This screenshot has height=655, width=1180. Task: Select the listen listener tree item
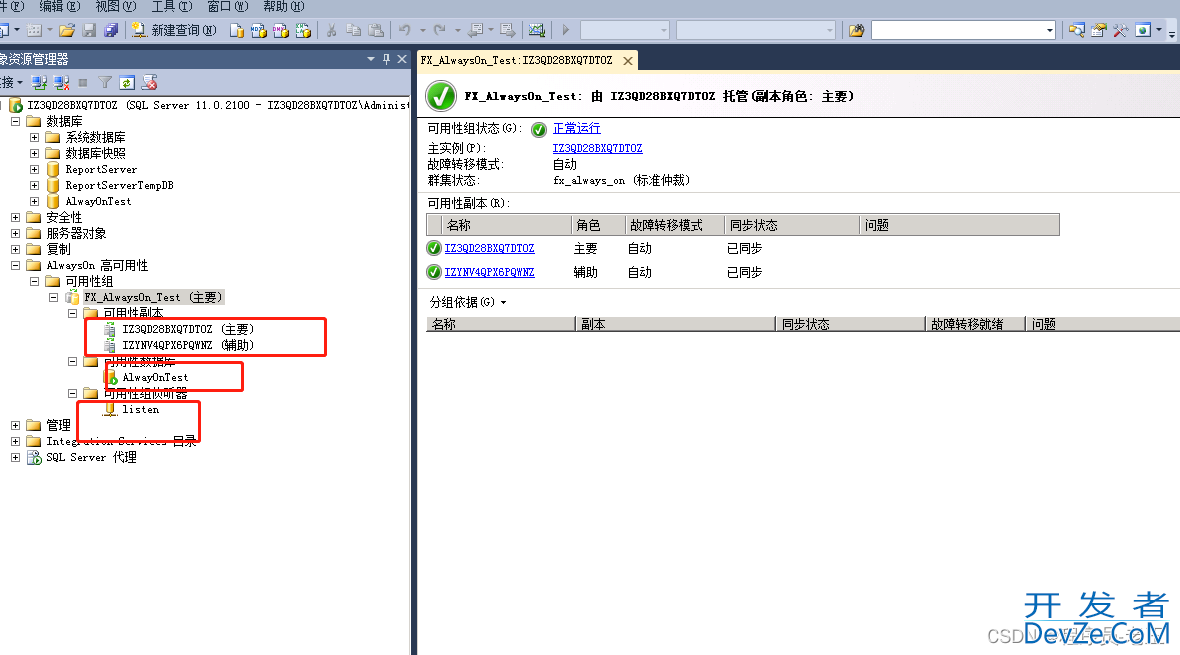[141, 410]
